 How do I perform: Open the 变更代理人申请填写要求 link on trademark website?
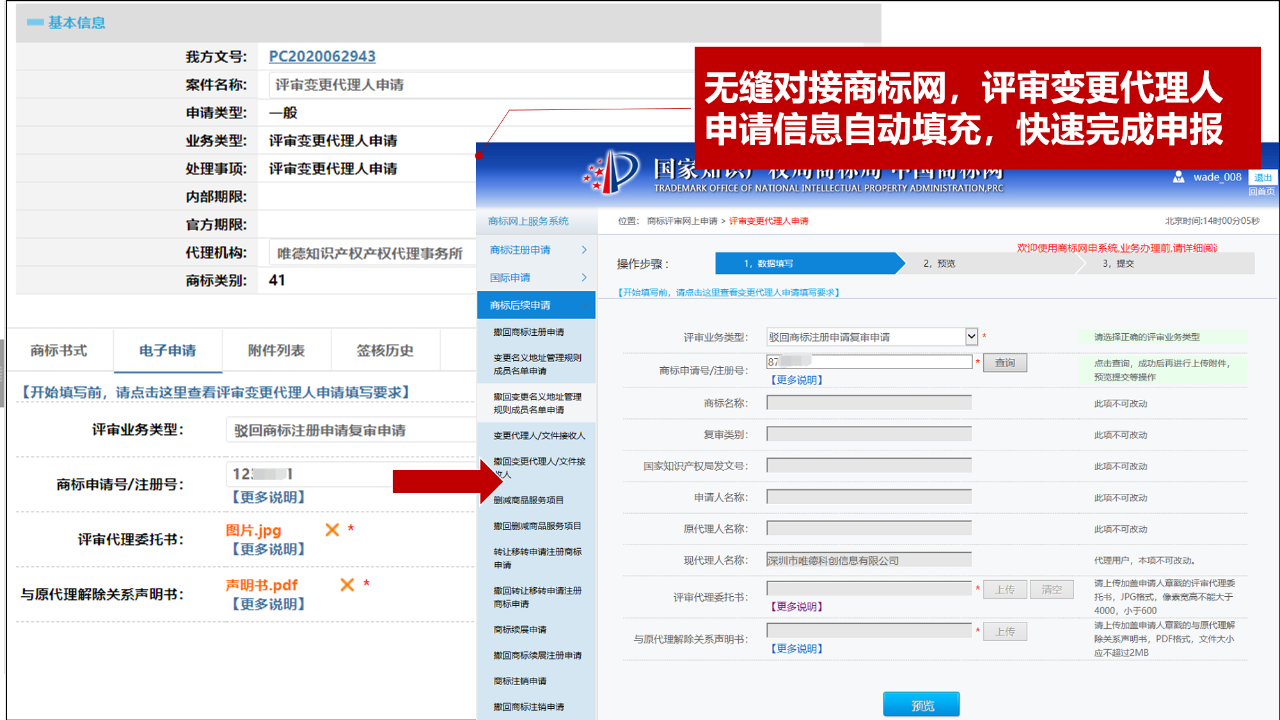729,292
